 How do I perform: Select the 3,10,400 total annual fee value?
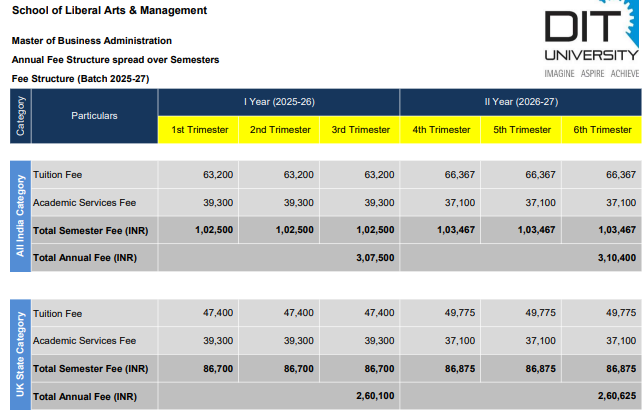616,257
